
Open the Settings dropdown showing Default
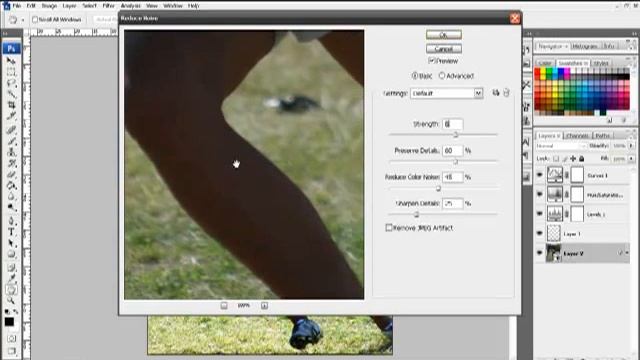point(447,93)
